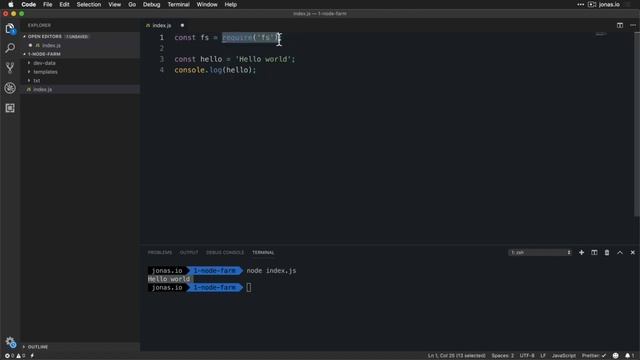Click the 'Hello world' output in the terminal

pos(169,279)
